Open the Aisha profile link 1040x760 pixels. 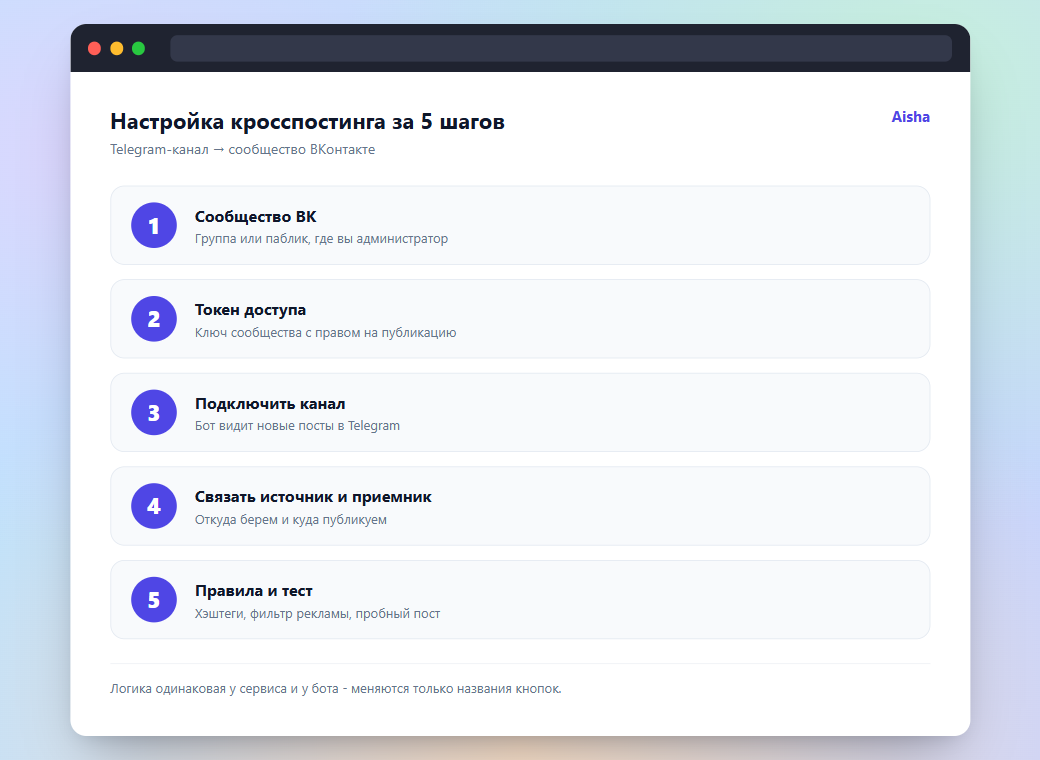click(910, 117)
